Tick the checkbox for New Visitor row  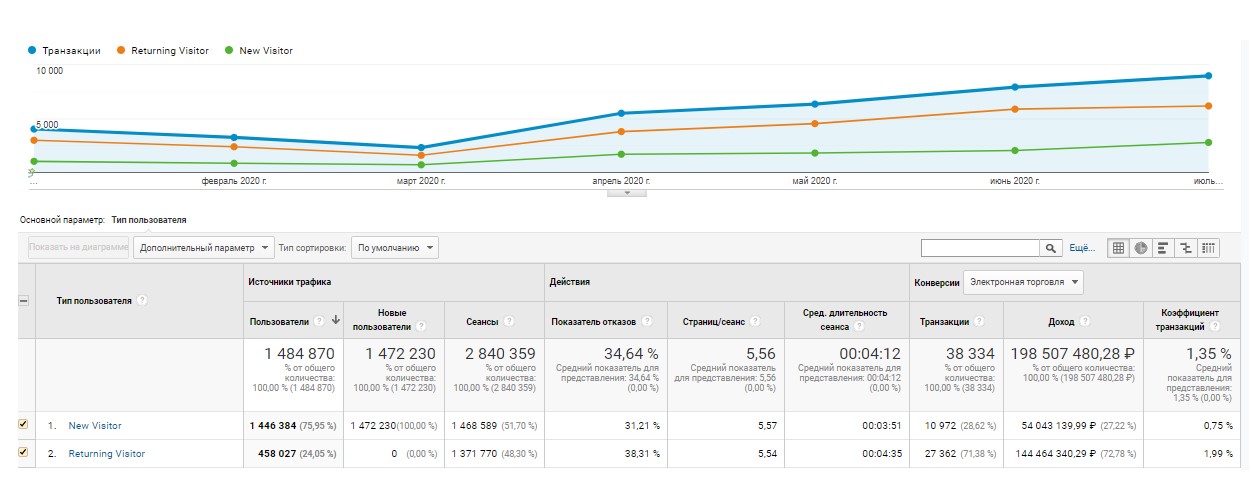(x=24, y=425)
